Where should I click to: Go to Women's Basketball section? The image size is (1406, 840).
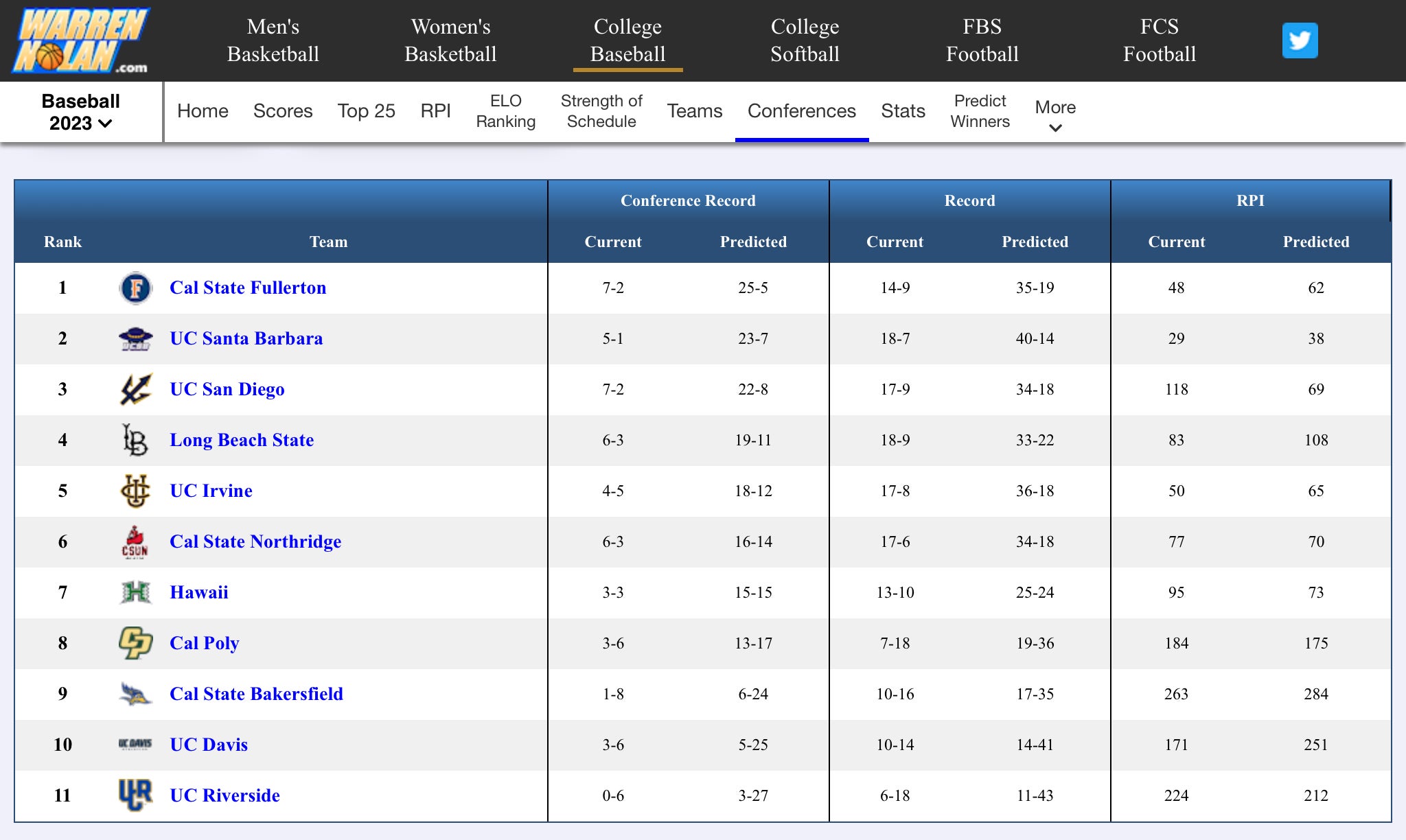click(450, 40)
